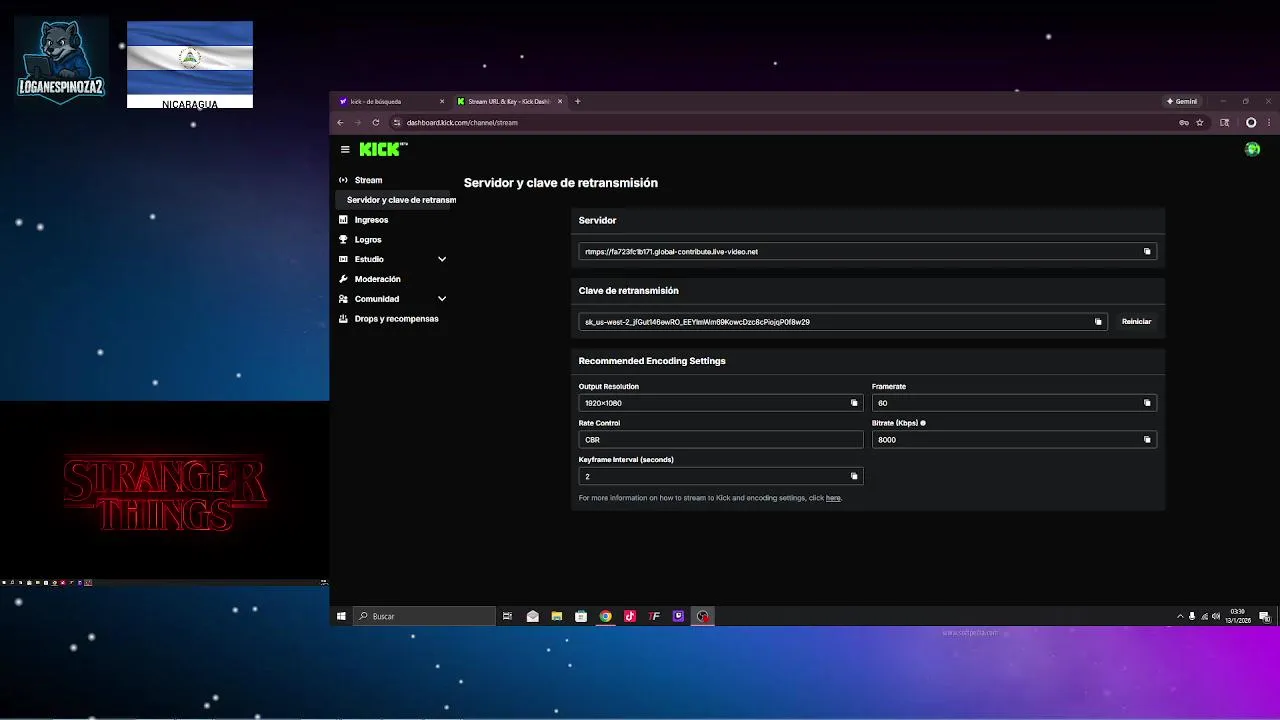1280x720 pixels.
Task: Open notification center in taskbar
Action: click(1264, 616)
